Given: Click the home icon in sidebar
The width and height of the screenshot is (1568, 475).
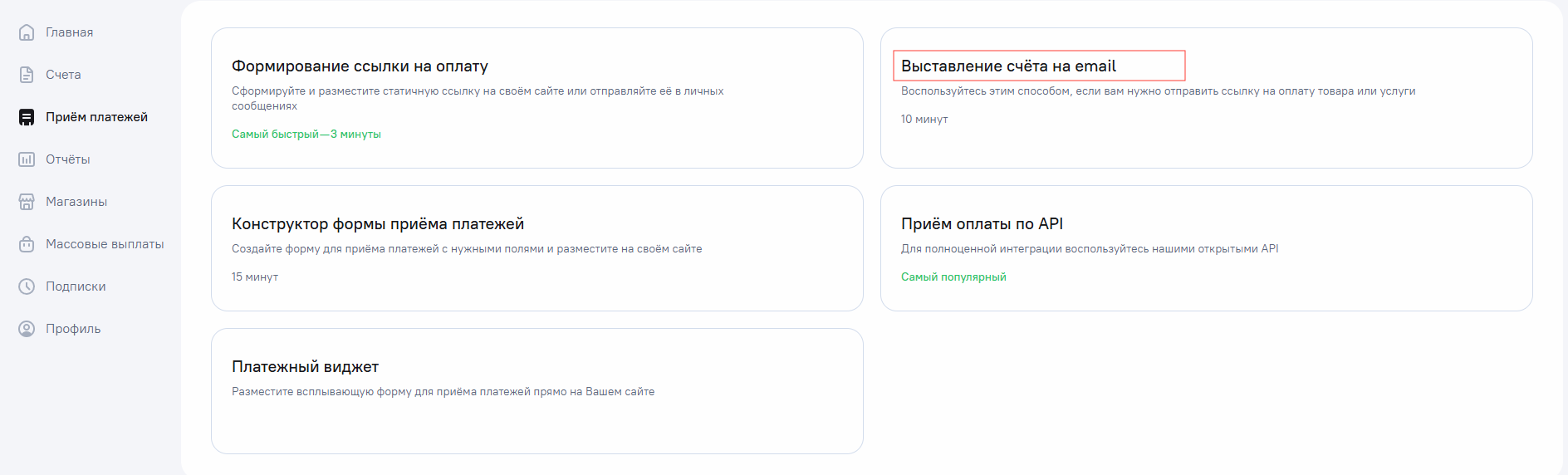Looking at the screenshot, I should 27,32.
